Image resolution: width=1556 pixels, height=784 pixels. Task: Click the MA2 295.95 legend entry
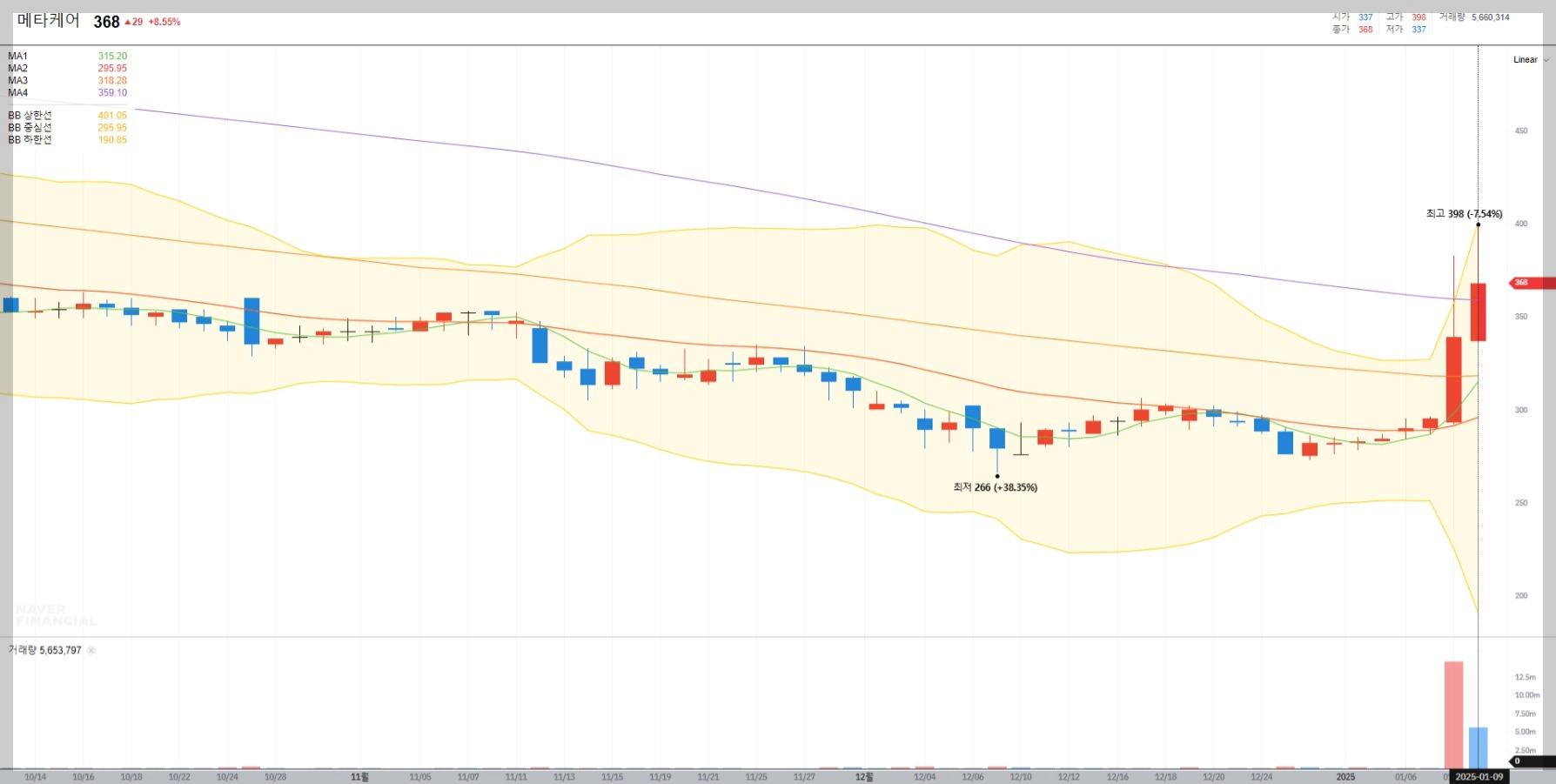click(67, 69)
